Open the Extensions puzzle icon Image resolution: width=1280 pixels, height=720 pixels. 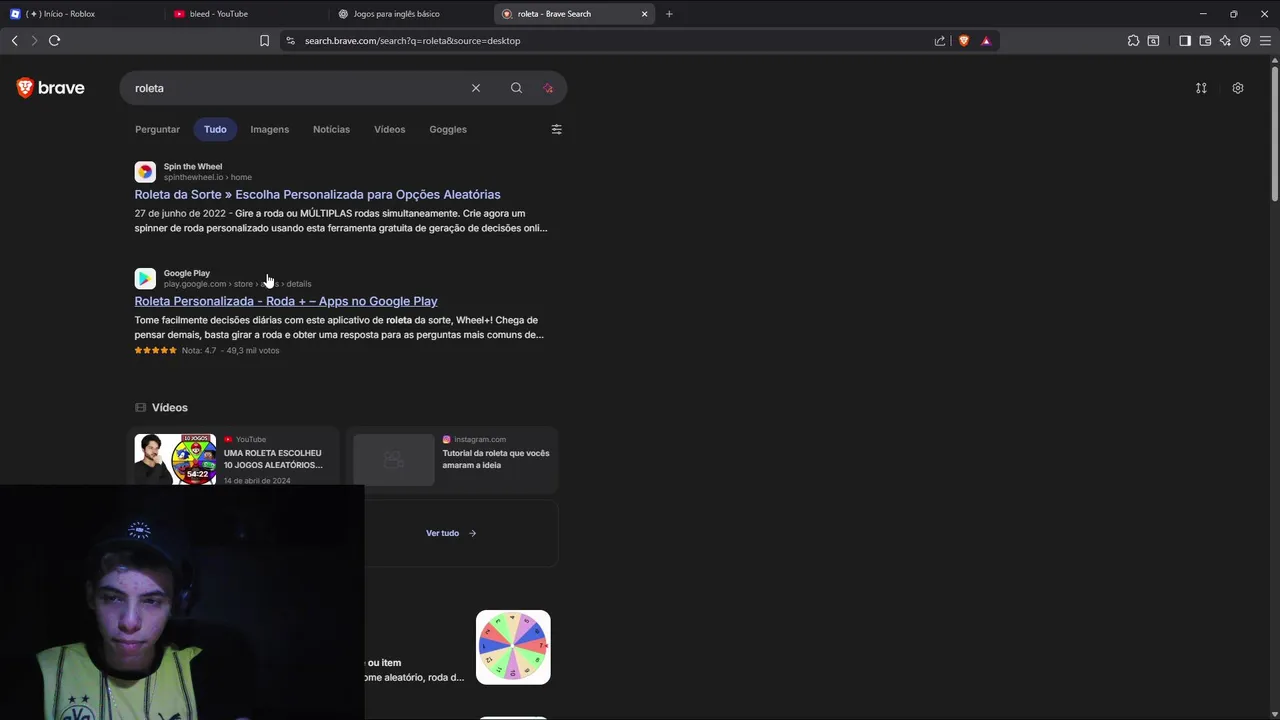coord(1133,41)
